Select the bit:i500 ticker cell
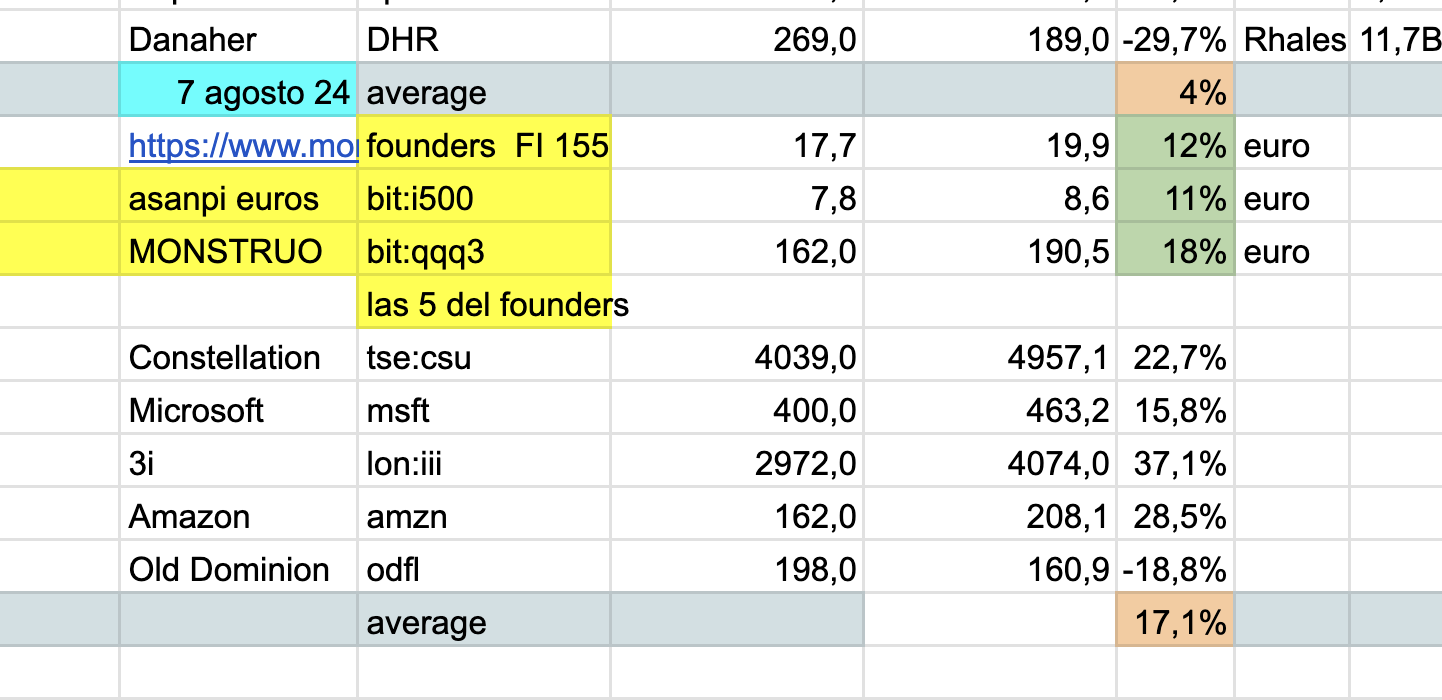 [x=484, y=198]
